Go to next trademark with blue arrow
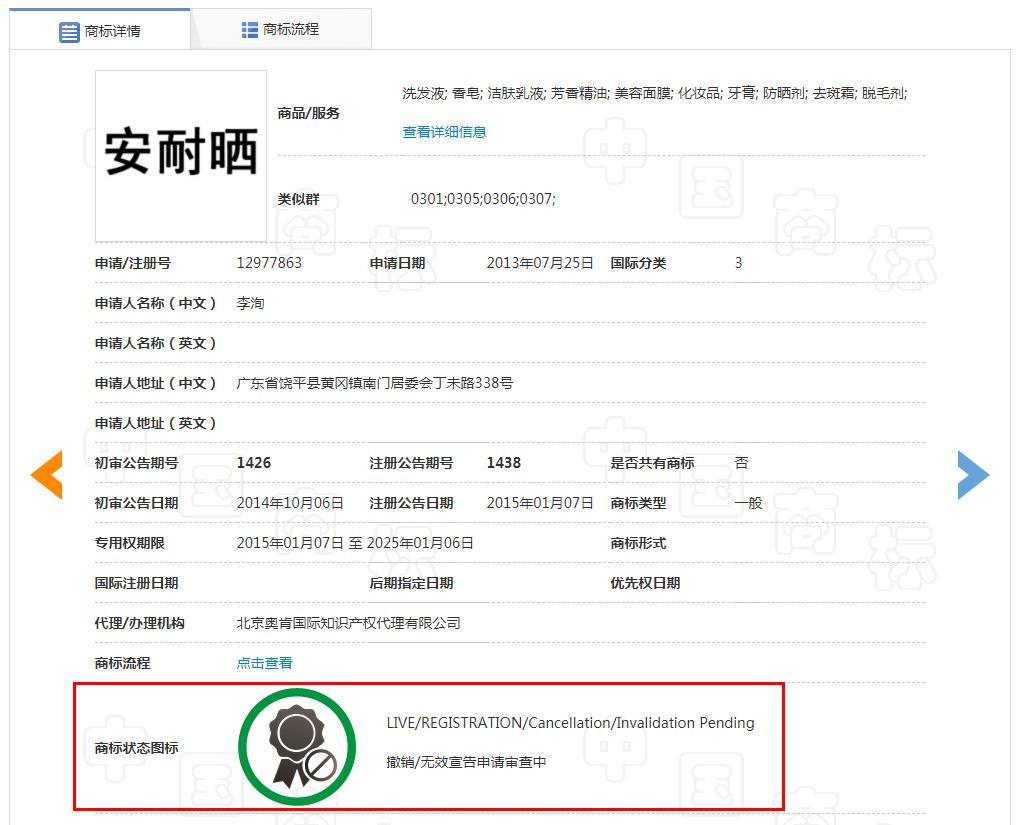 coord(973,474)
